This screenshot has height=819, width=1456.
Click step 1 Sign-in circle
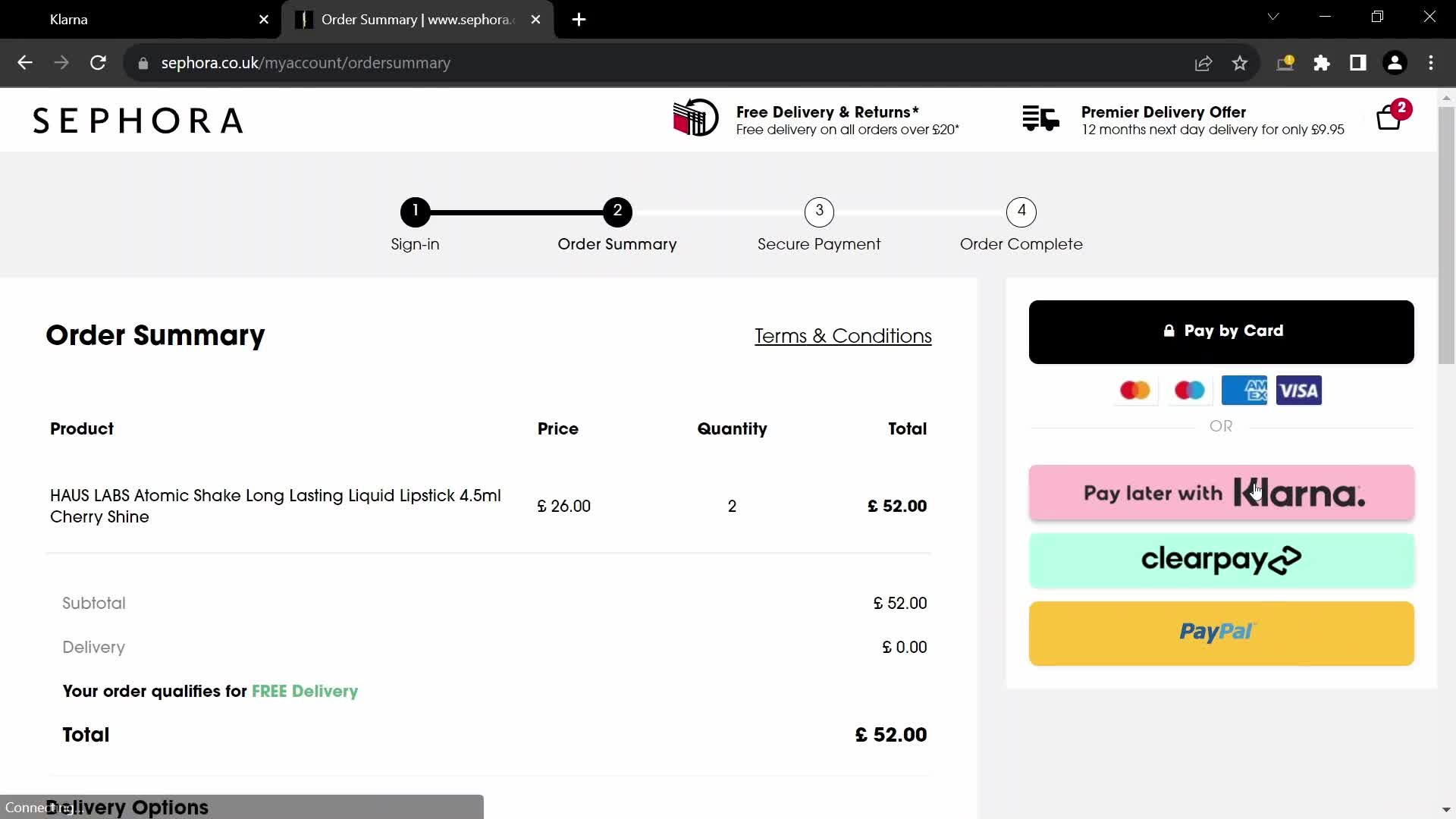(x=416, y=212)
